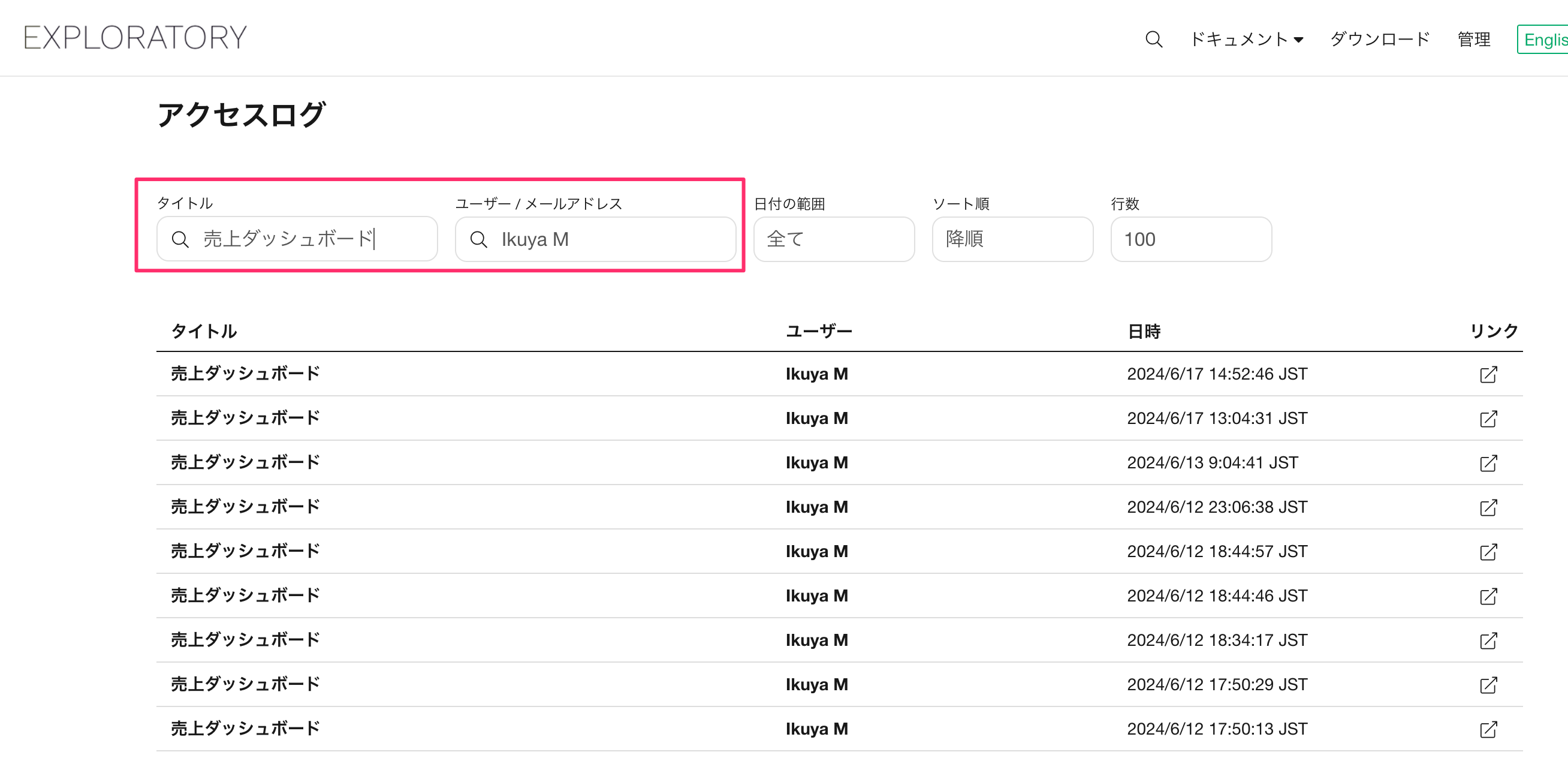Switch language with the English button

pos(1542,40)
